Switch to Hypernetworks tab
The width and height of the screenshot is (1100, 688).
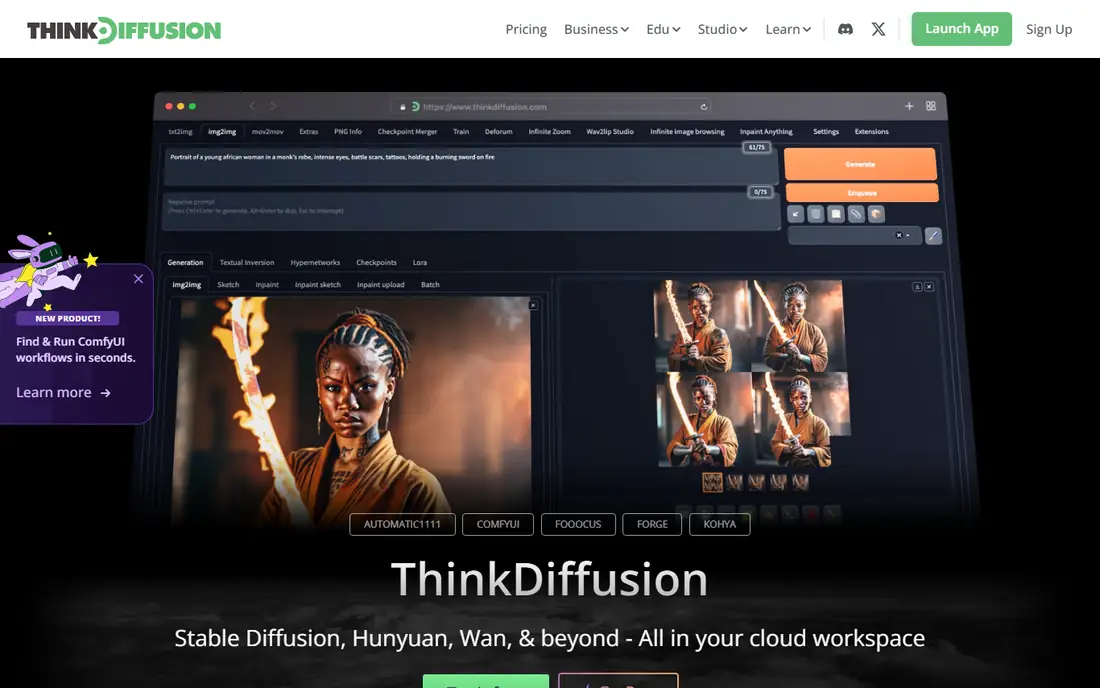point(315,262)
